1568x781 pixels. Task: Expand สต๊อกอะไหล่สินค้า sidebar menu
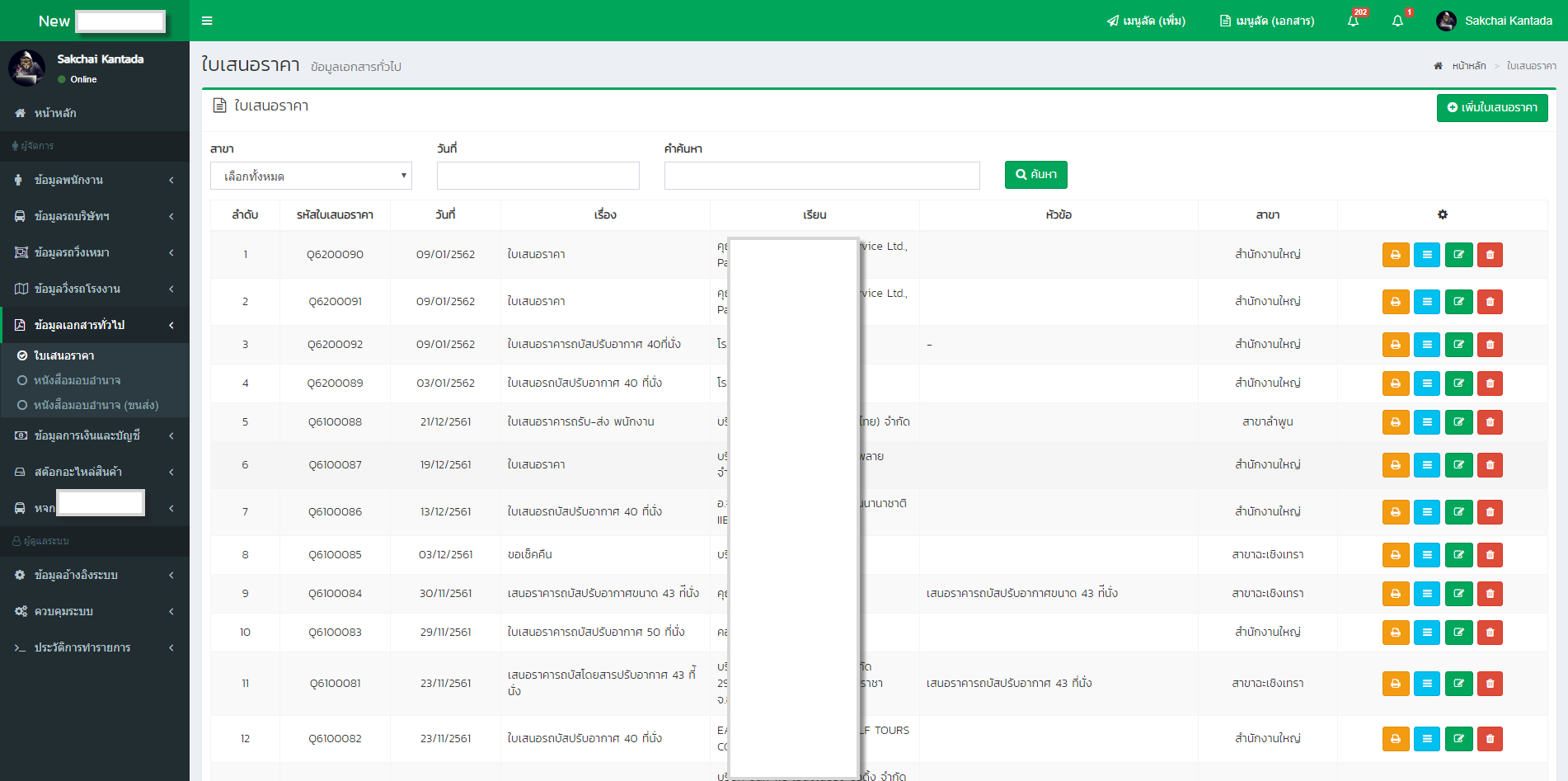[95, 472]
